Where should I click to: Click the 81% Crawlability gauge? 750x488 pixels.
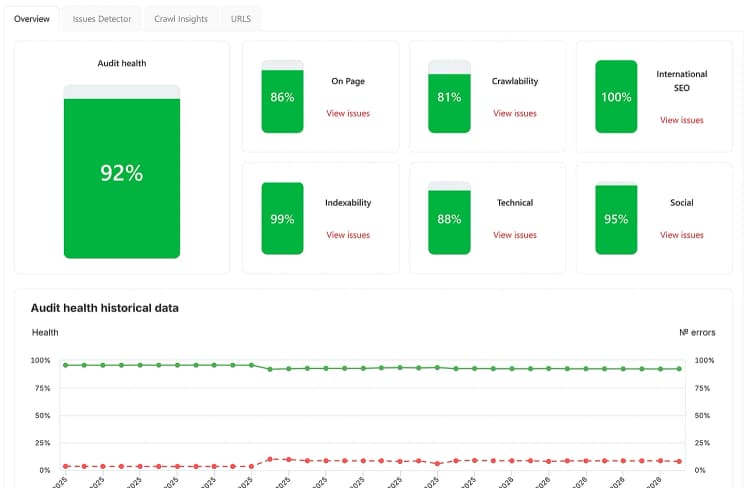449,96
